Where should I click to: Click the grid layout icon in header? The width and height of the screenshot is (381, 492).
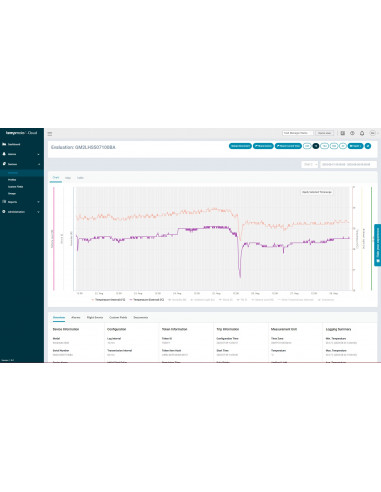pos(342,133)
